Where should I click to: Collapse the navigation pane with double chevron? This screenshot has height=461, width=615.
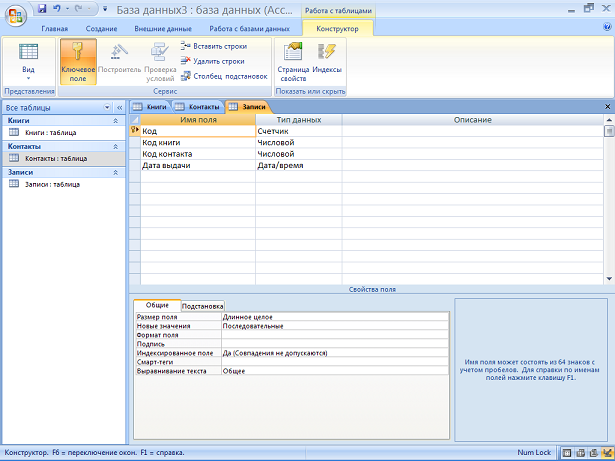click(120, 108)
